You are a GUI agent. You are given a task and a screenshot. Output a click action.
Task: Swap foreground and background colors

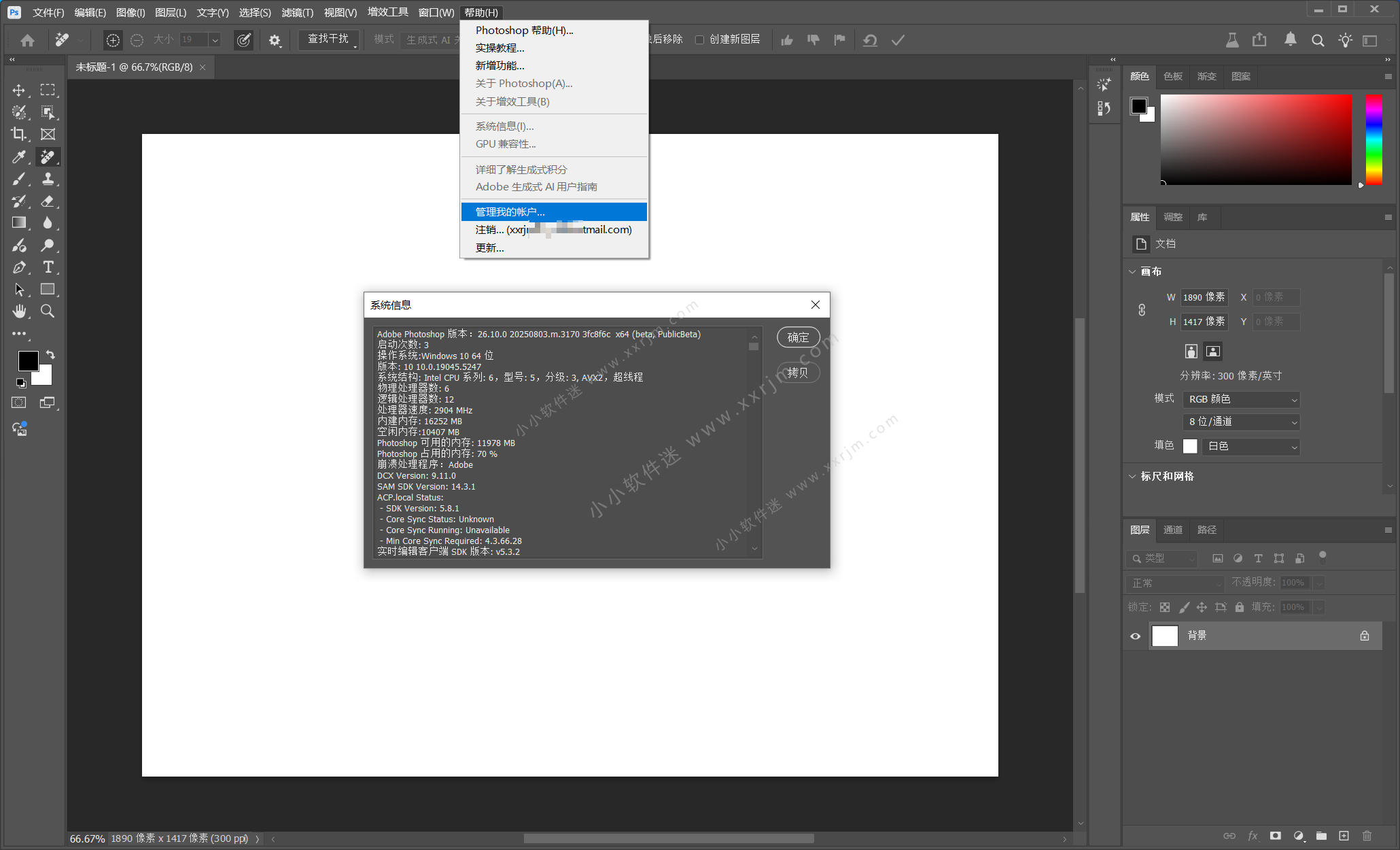[50, 356]
